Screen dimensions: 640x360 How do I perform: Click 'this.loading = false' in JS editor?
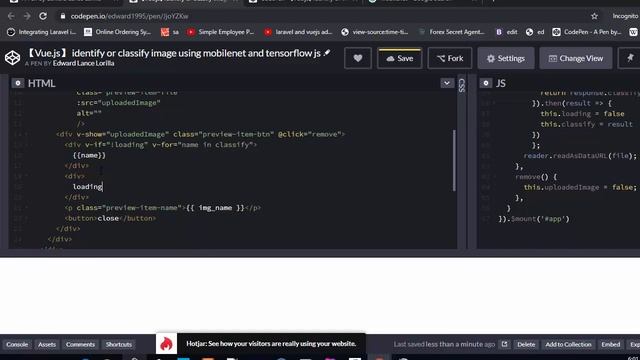582,114
